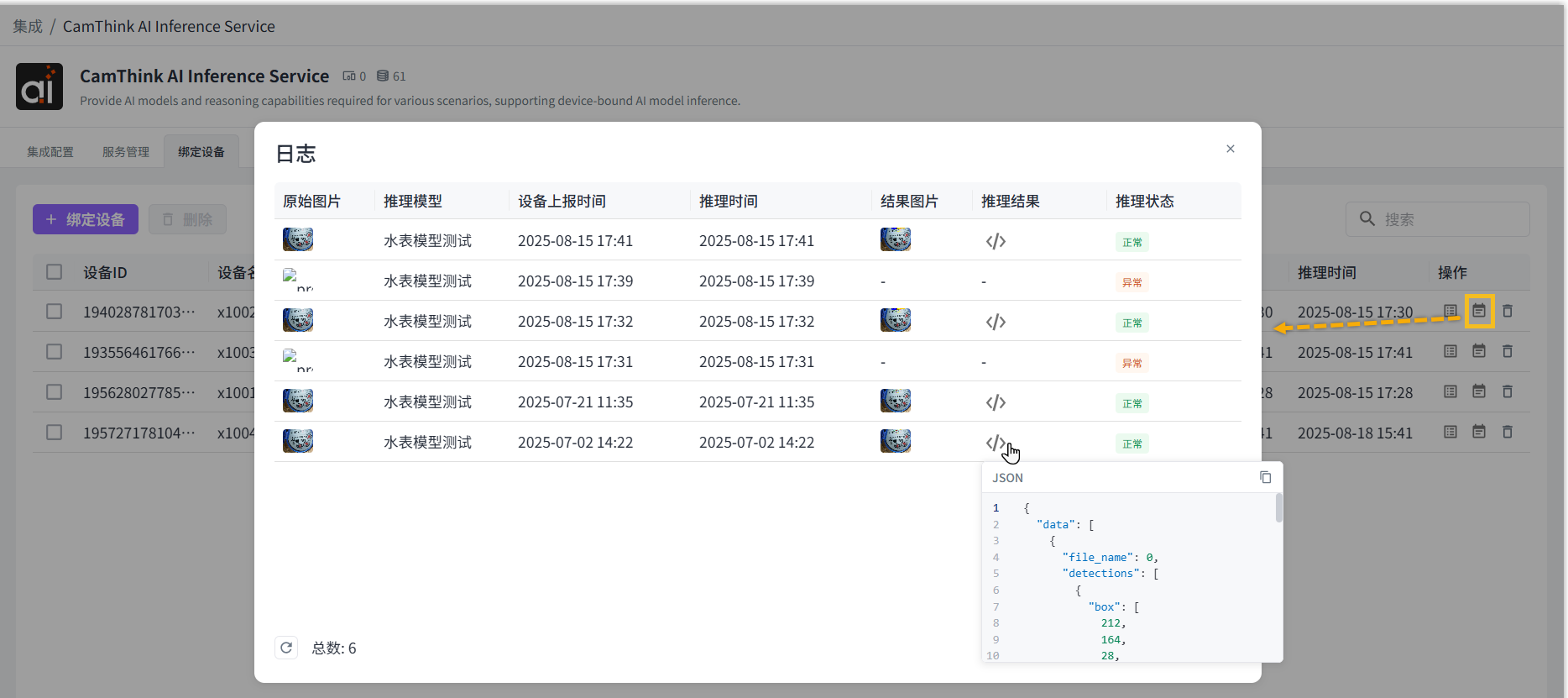View JSON result for 2025-08-15 17:32 log

point(996,323)
